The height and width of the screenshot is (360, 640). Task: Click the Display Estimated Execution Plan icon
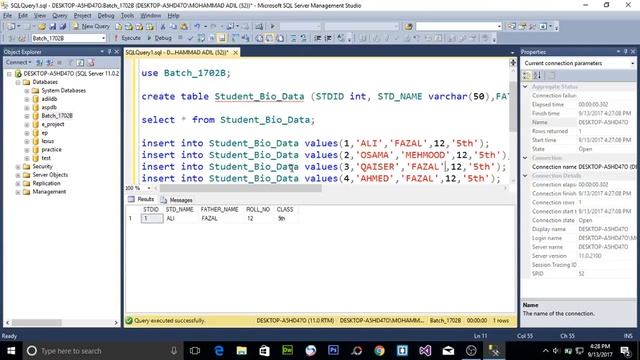click(201, 38)
